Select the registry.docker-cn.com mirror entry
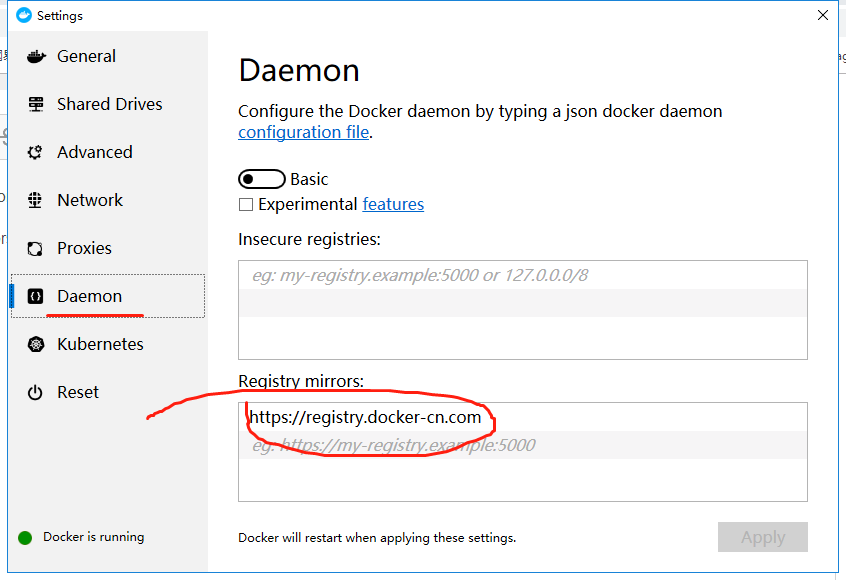 coord(523,417)
